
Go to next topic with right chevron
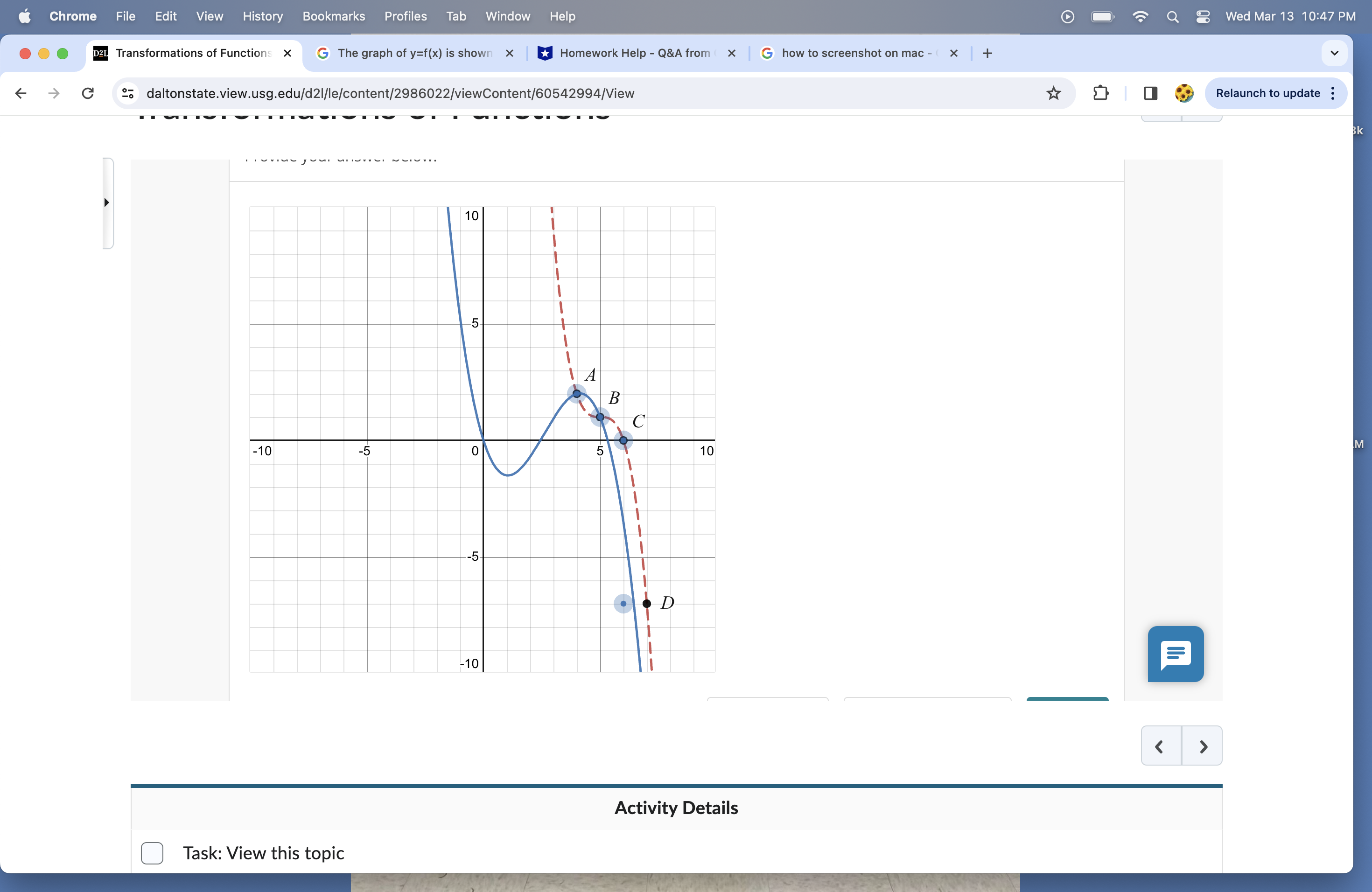pyautogui.click(x=1203, y=746)
